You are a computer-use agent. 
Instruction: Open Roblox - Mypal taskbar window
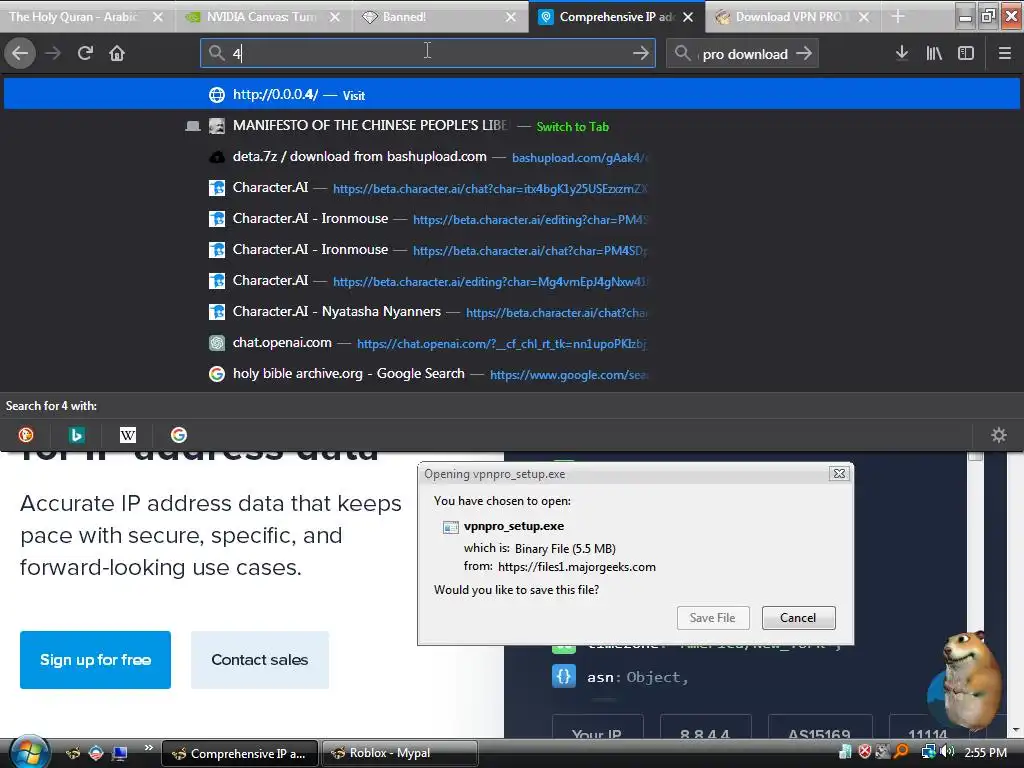coord(400,753)
